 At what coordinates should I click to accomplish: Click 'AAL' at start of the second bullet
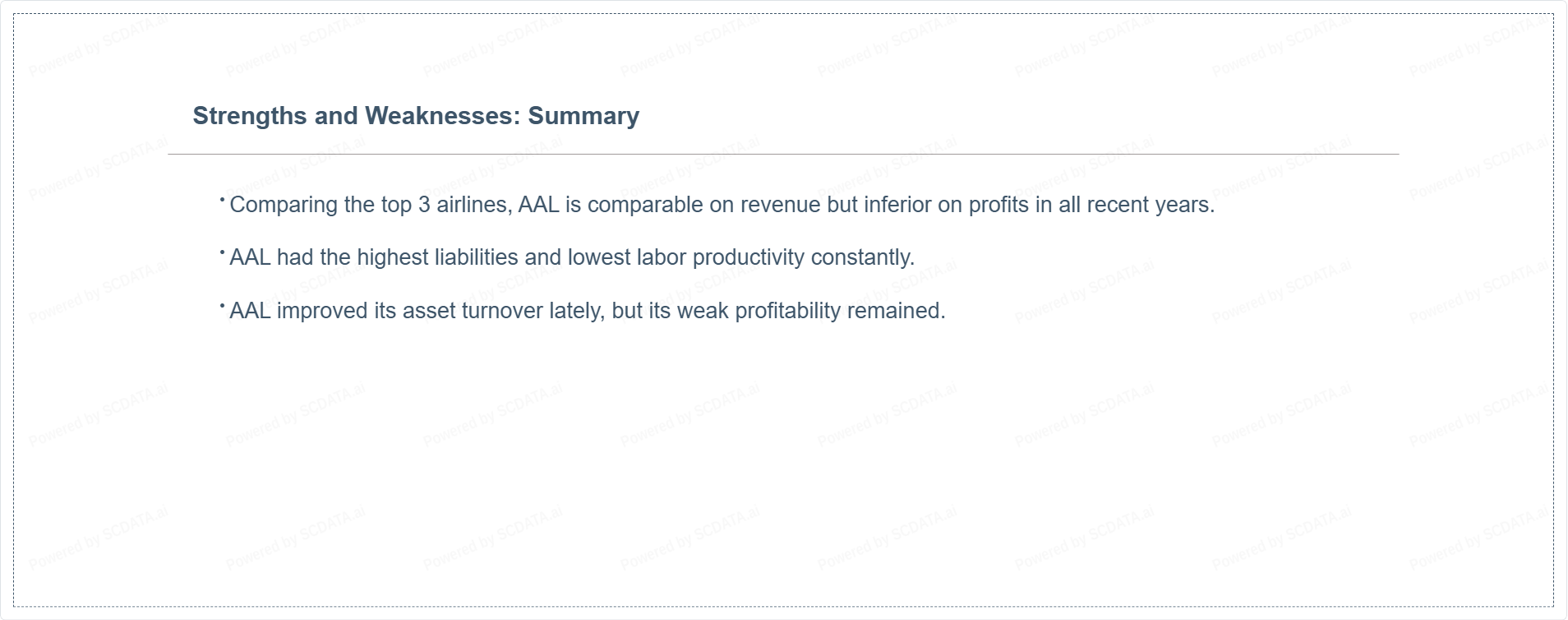[250, 257]
